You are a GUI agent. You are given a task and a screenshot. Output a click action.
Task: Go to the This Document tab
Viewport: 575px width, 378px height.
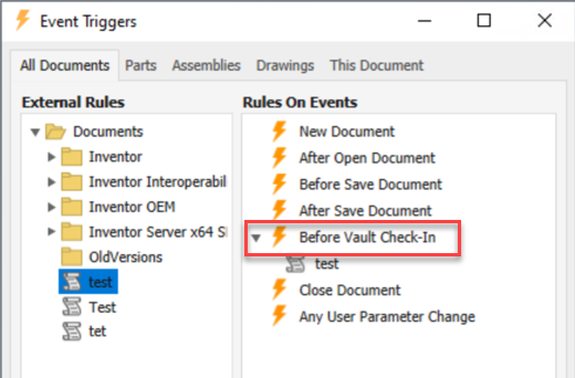(x=377, y=66)
